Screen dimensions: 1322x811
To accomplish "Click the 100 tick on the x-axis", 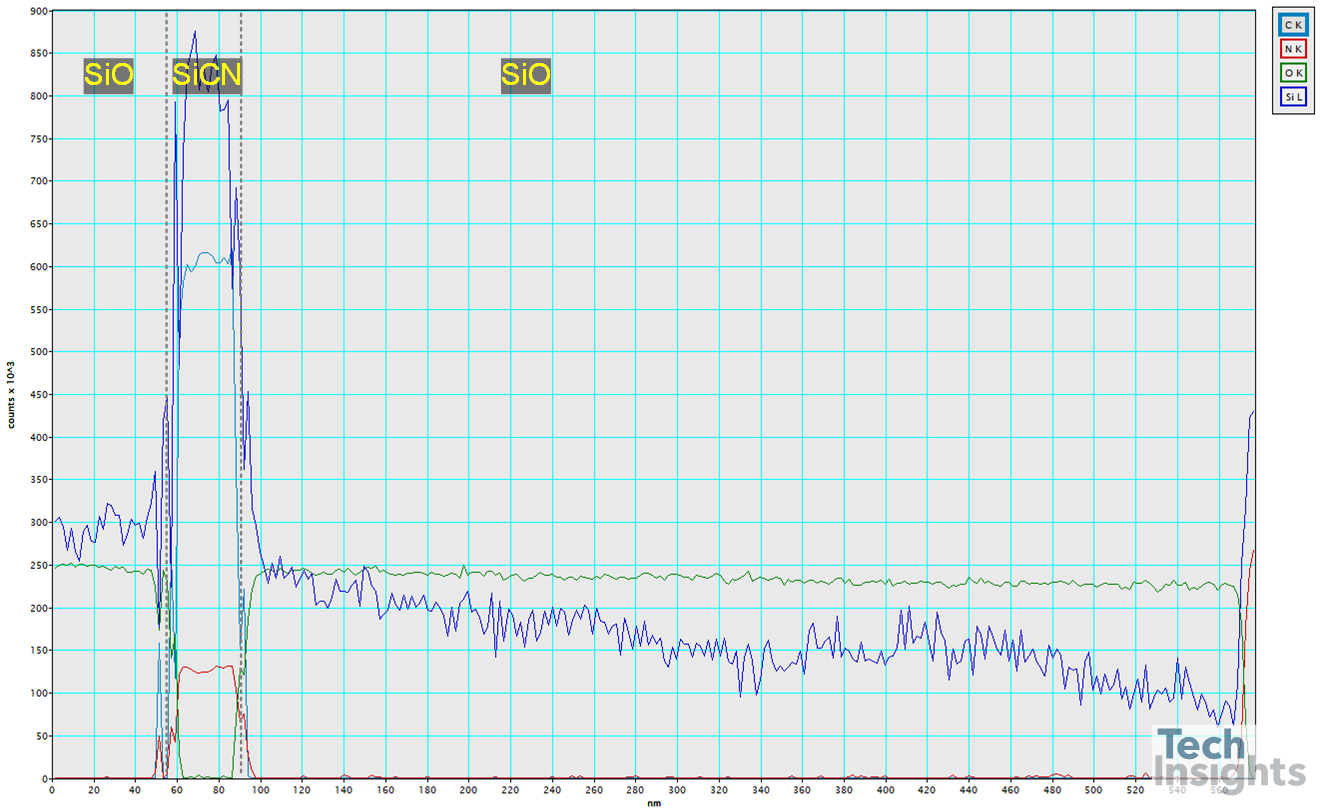I will coord(260,789).
